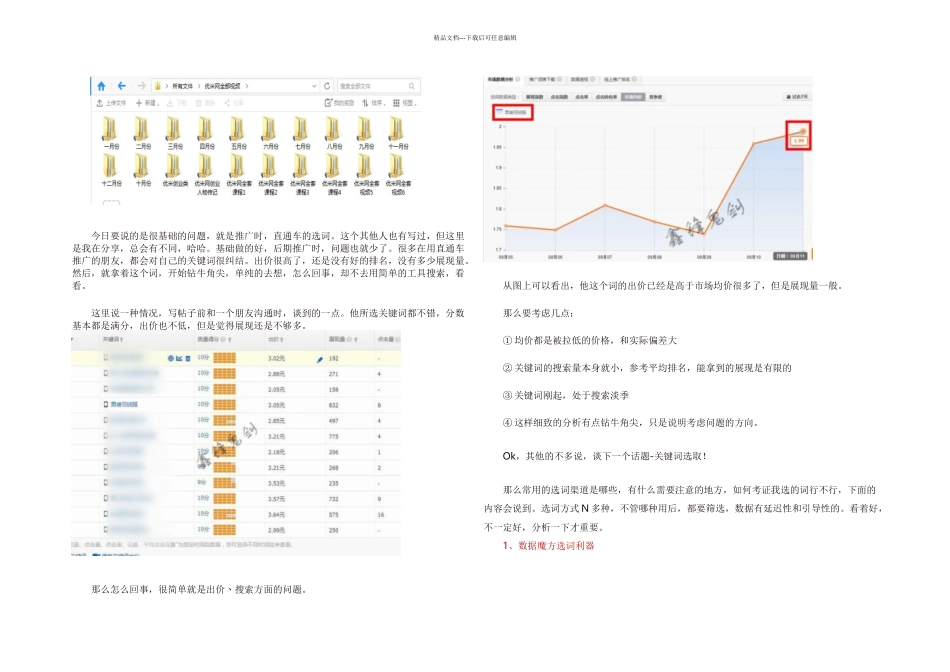The image size is (950, 672).
Task: Sort by the 质量得分 column header arrow
Action: tap(230, 339)
